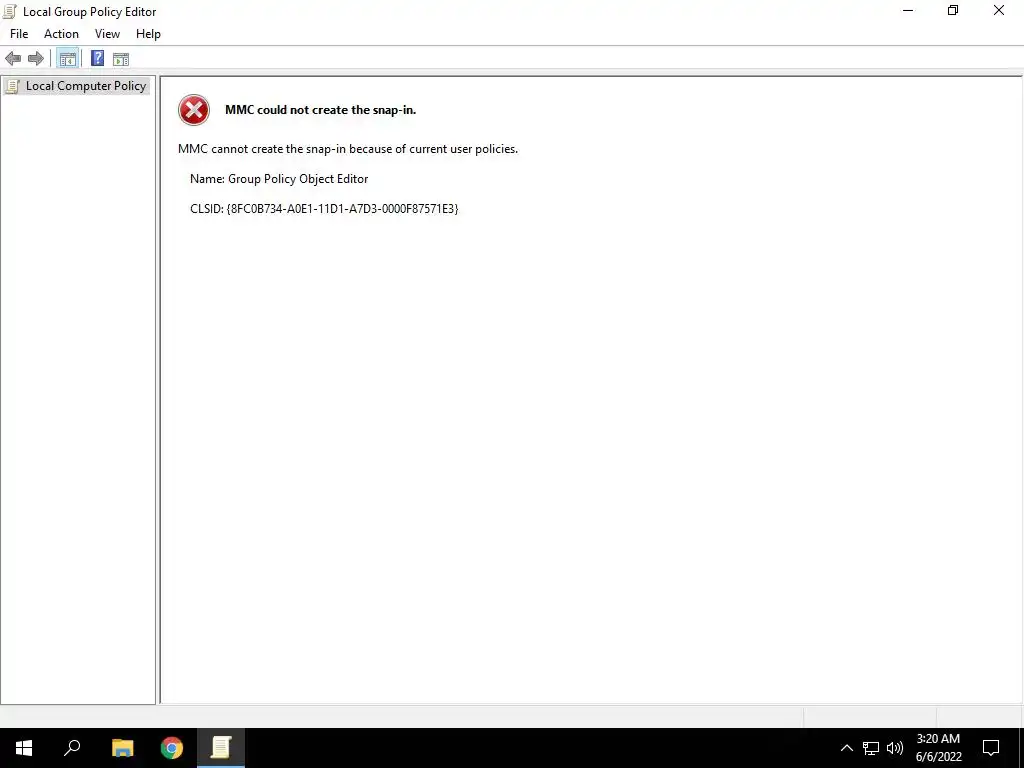
Task: Open taskbar Search
Action: pos(72,748)
